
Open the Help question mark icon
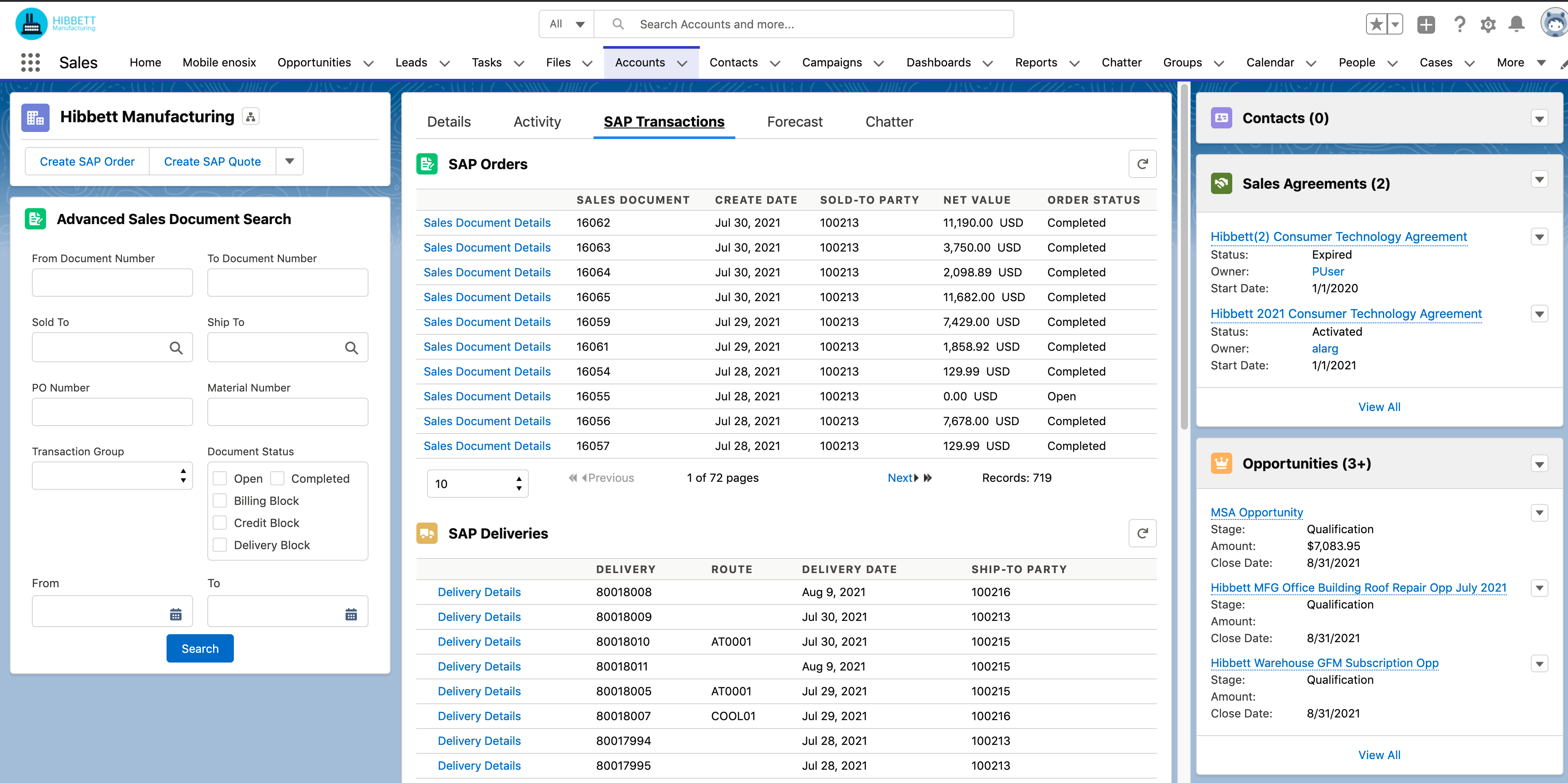pos(1459,24)
